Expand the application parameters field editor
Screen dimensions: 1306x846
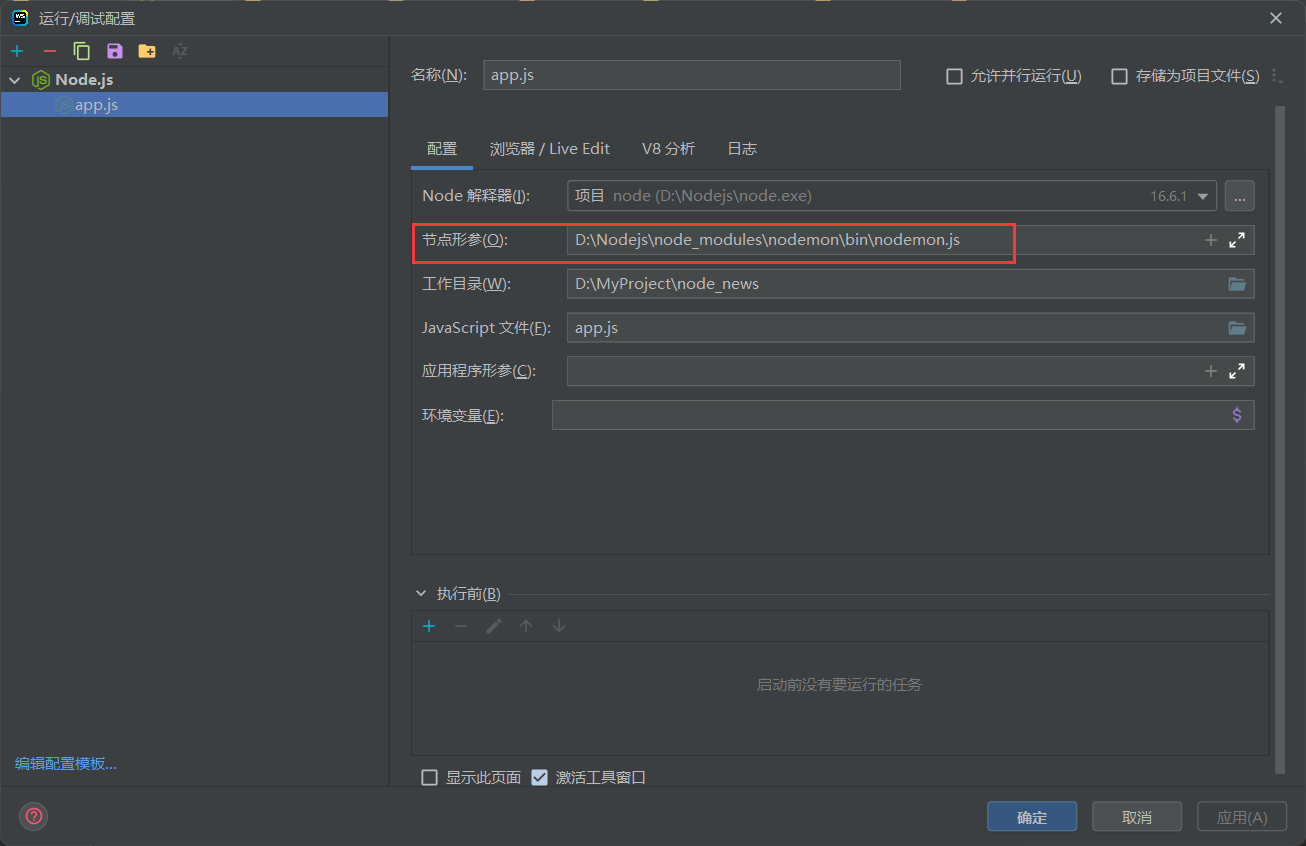coord(1237,371)
